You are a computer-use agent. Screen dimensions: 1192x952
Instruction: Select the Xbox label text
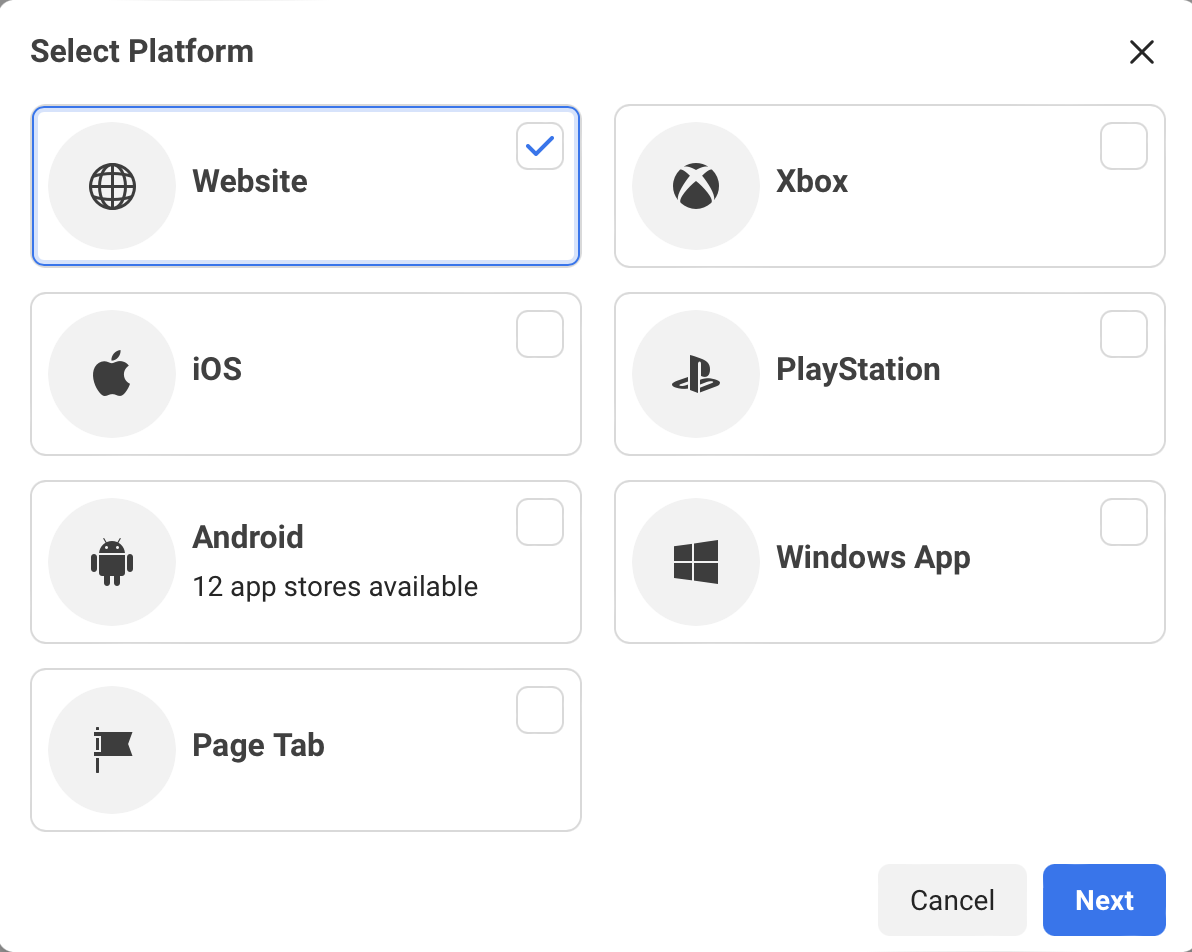(x=812, y=181)
